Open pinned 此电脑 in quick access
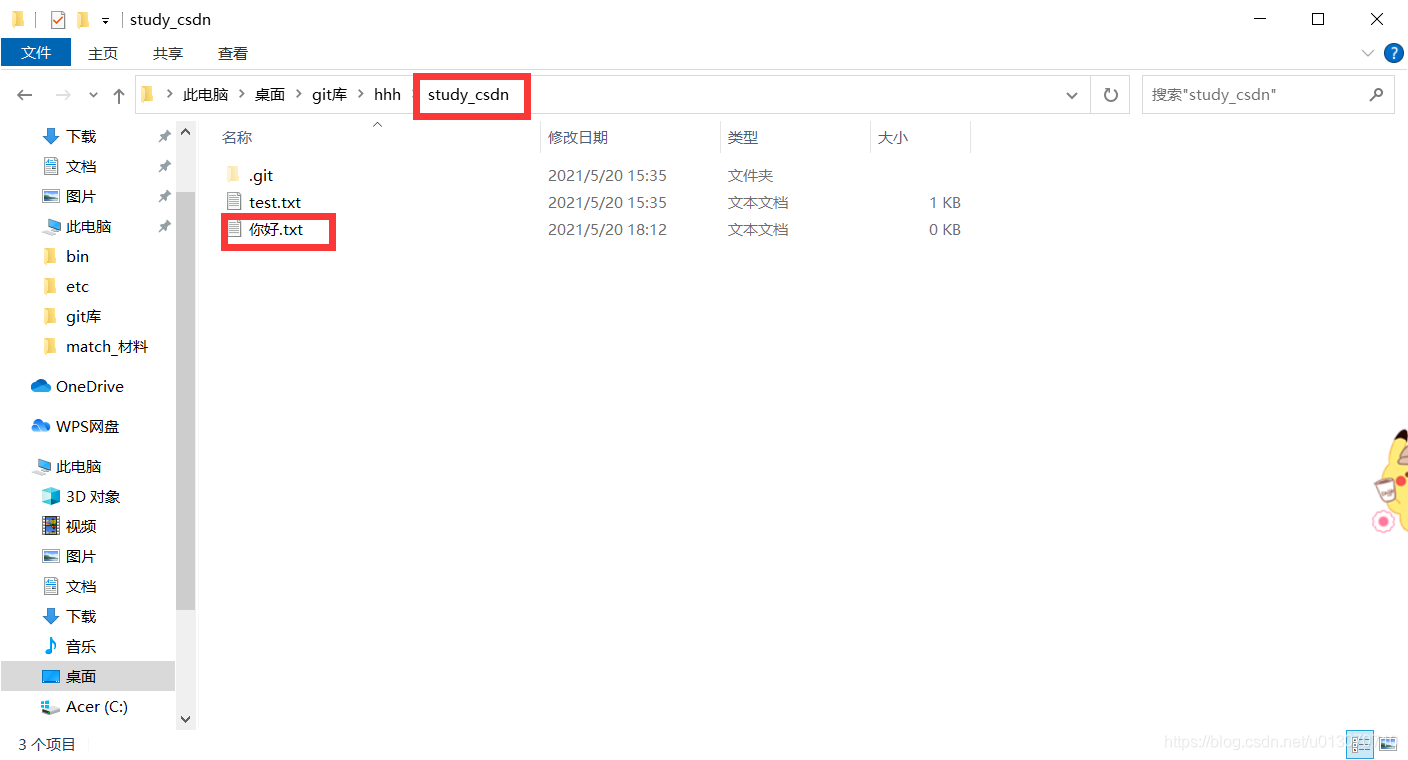Screen dimensions: 1408x760 (x=88, y=226)
